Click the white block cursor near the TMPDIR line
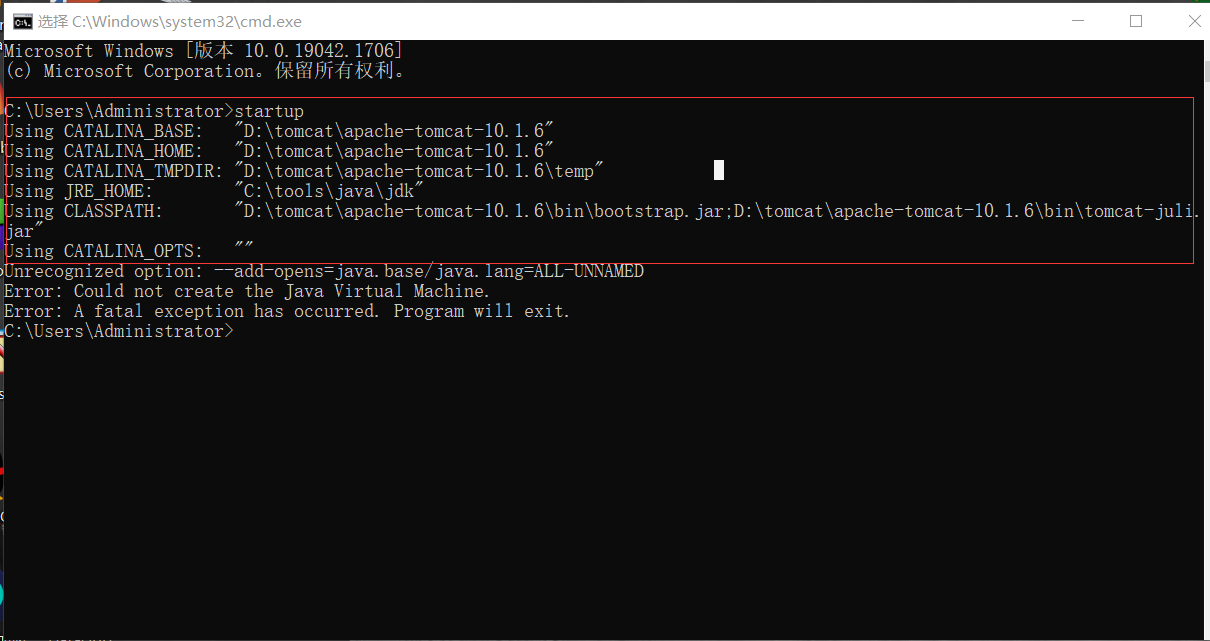 point(718,170)
